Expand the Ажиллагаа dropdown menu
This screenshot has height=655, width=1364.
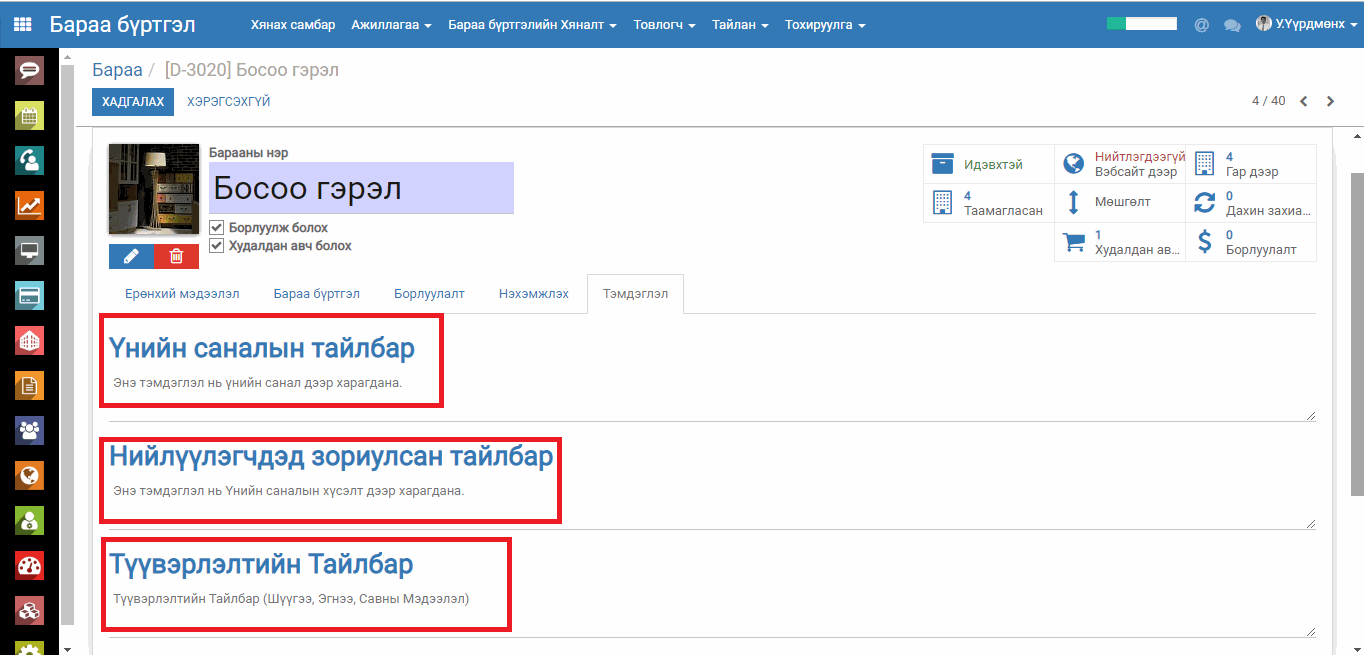(391, 25)
